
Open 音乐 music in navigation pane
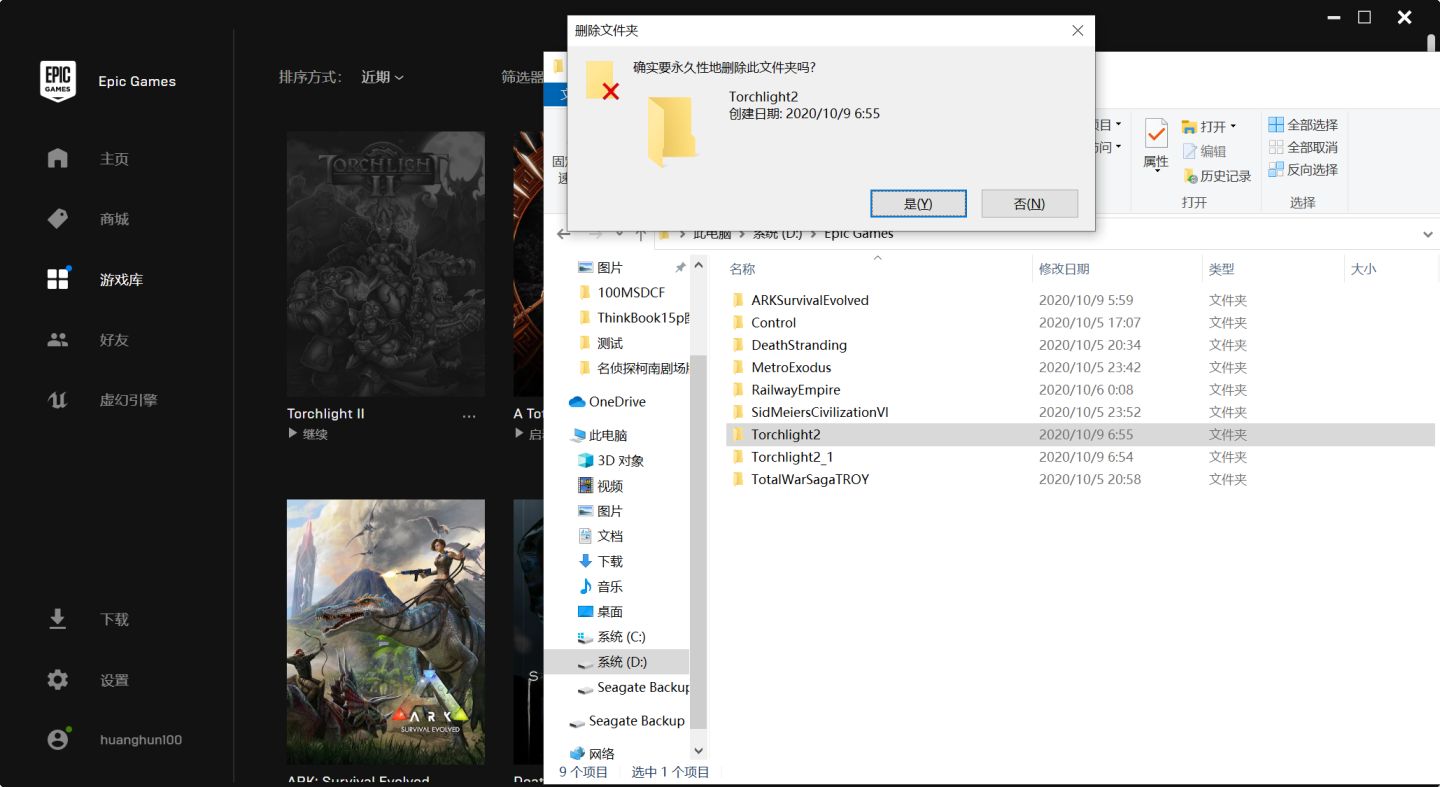coord(610,587)
